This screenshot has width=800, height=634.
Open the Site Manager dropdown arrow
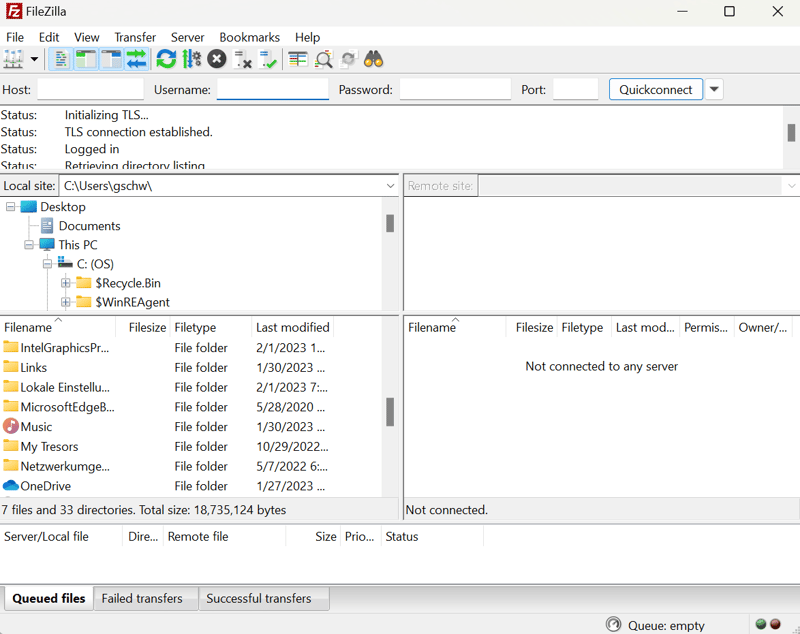click(x=34, y=59)
